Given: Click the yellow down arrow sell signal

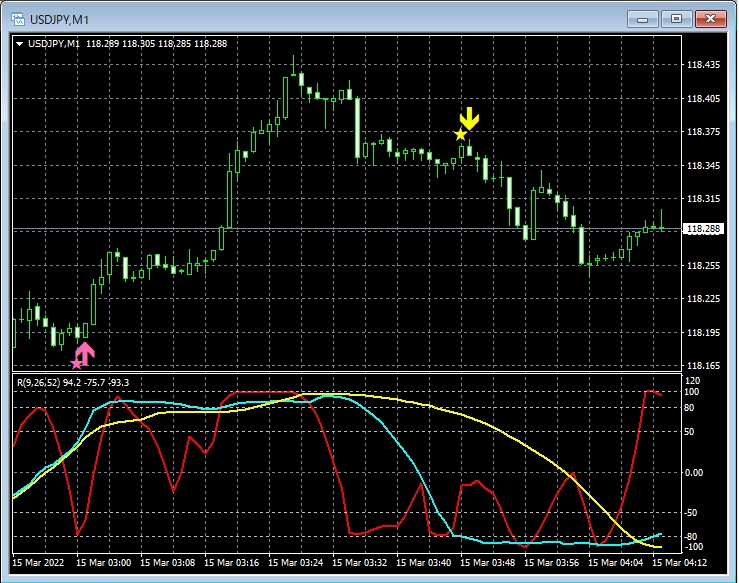Looking at the screenshot, I should click(470, 117).
